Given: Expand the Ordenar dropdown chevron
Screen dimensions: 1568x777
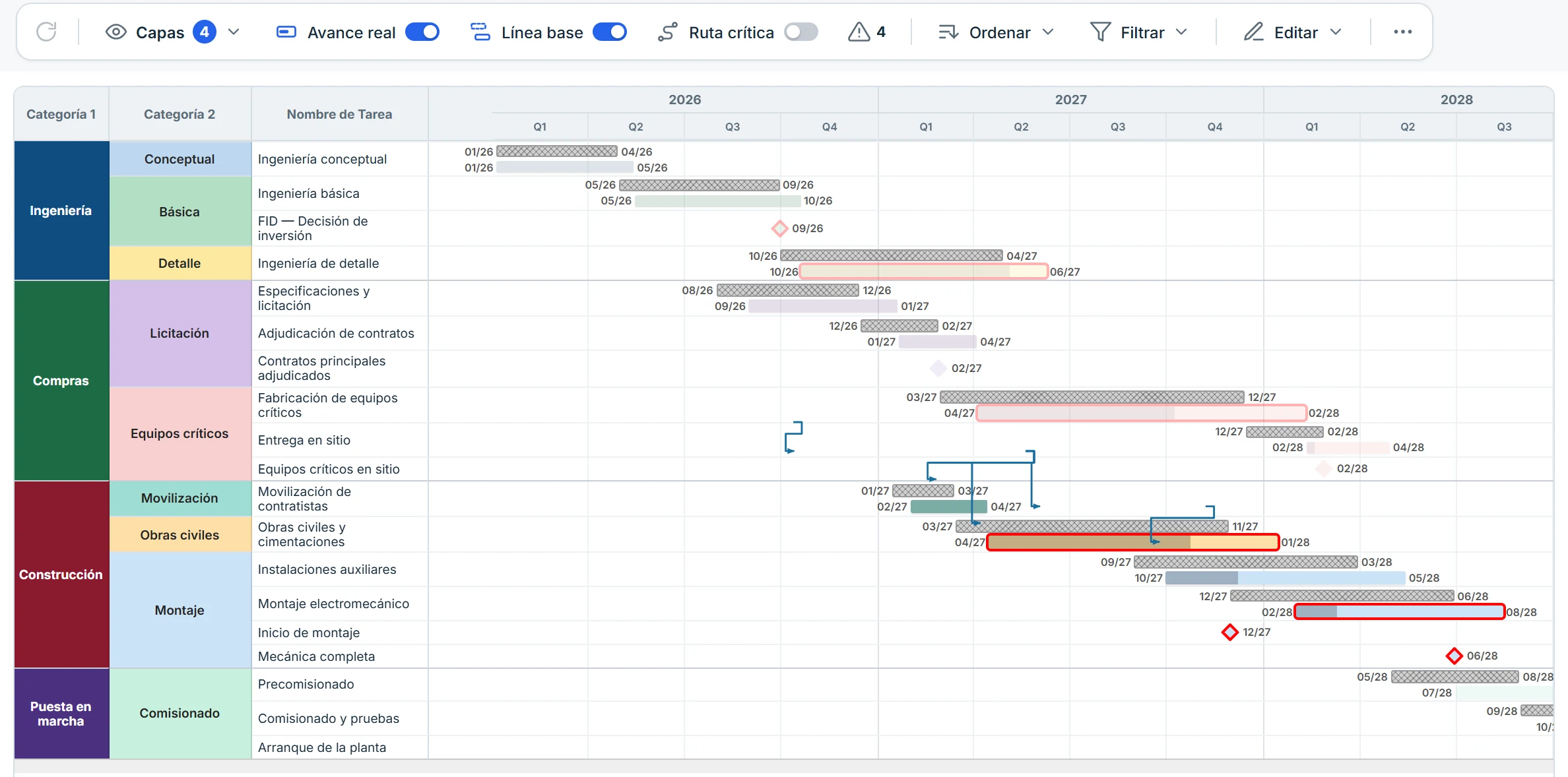Looking at the screenshot, I should coord(1048,32).
